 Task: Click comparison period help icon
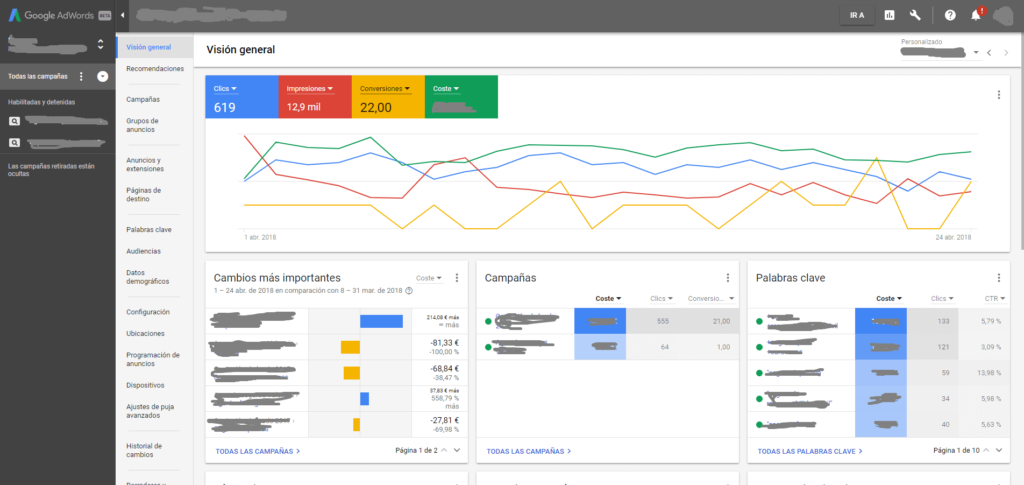[409, 290]
